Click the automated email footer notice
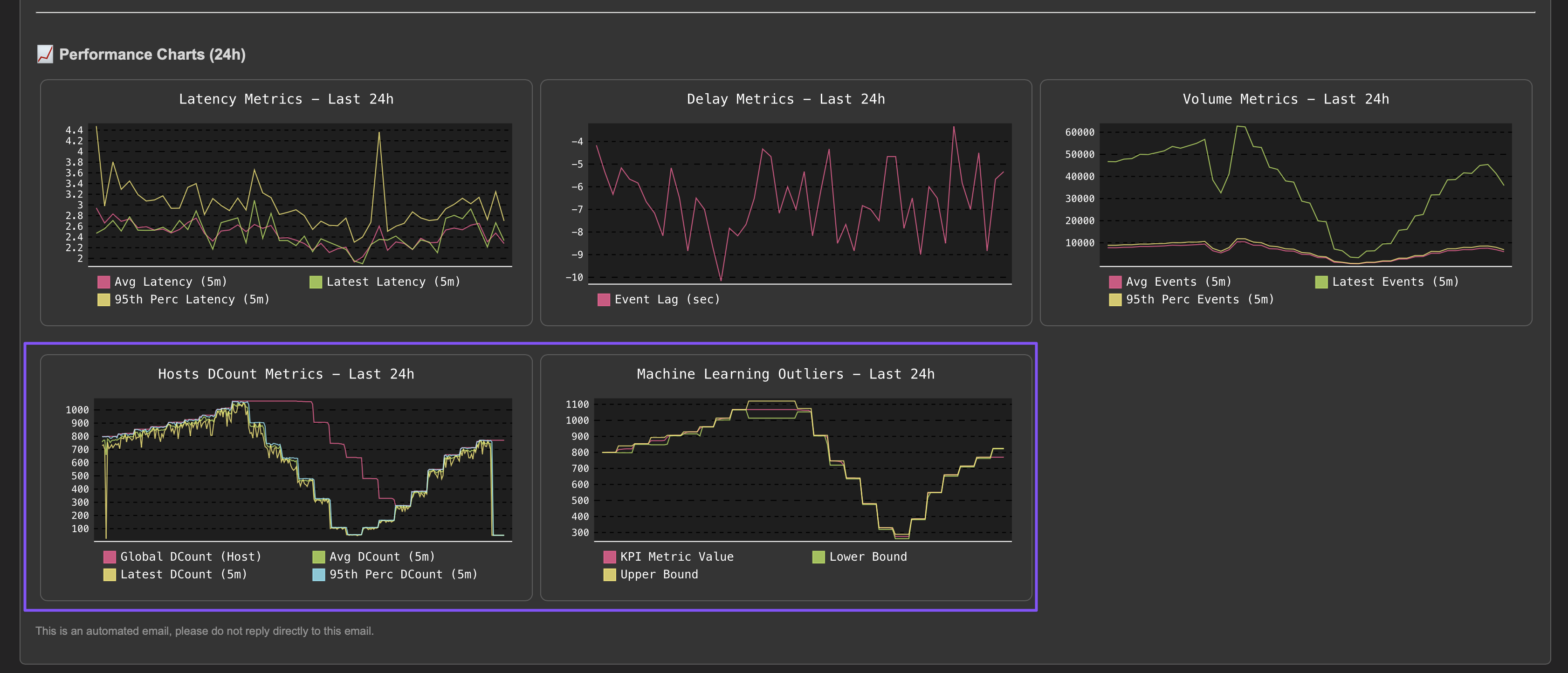The width and height of the screenshot is (1568, 673). pos(205,631)
